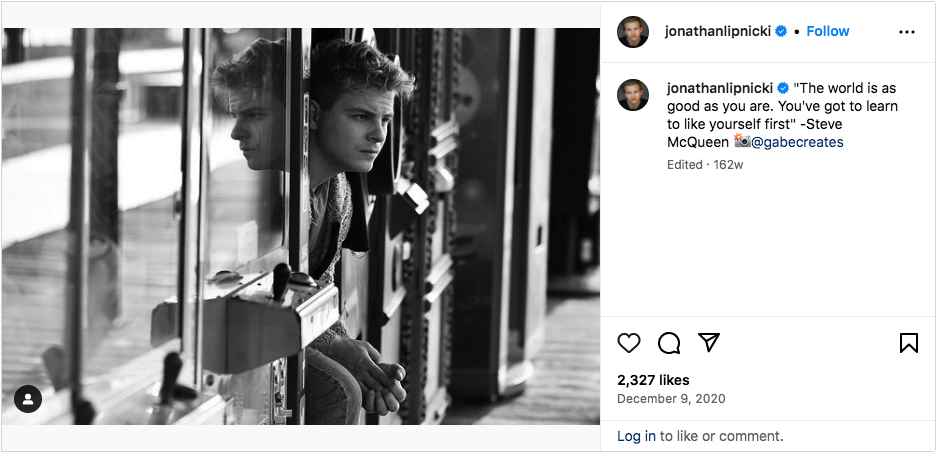
Task: Share the post via paper plane icon
Action: [x=709, y=343]
